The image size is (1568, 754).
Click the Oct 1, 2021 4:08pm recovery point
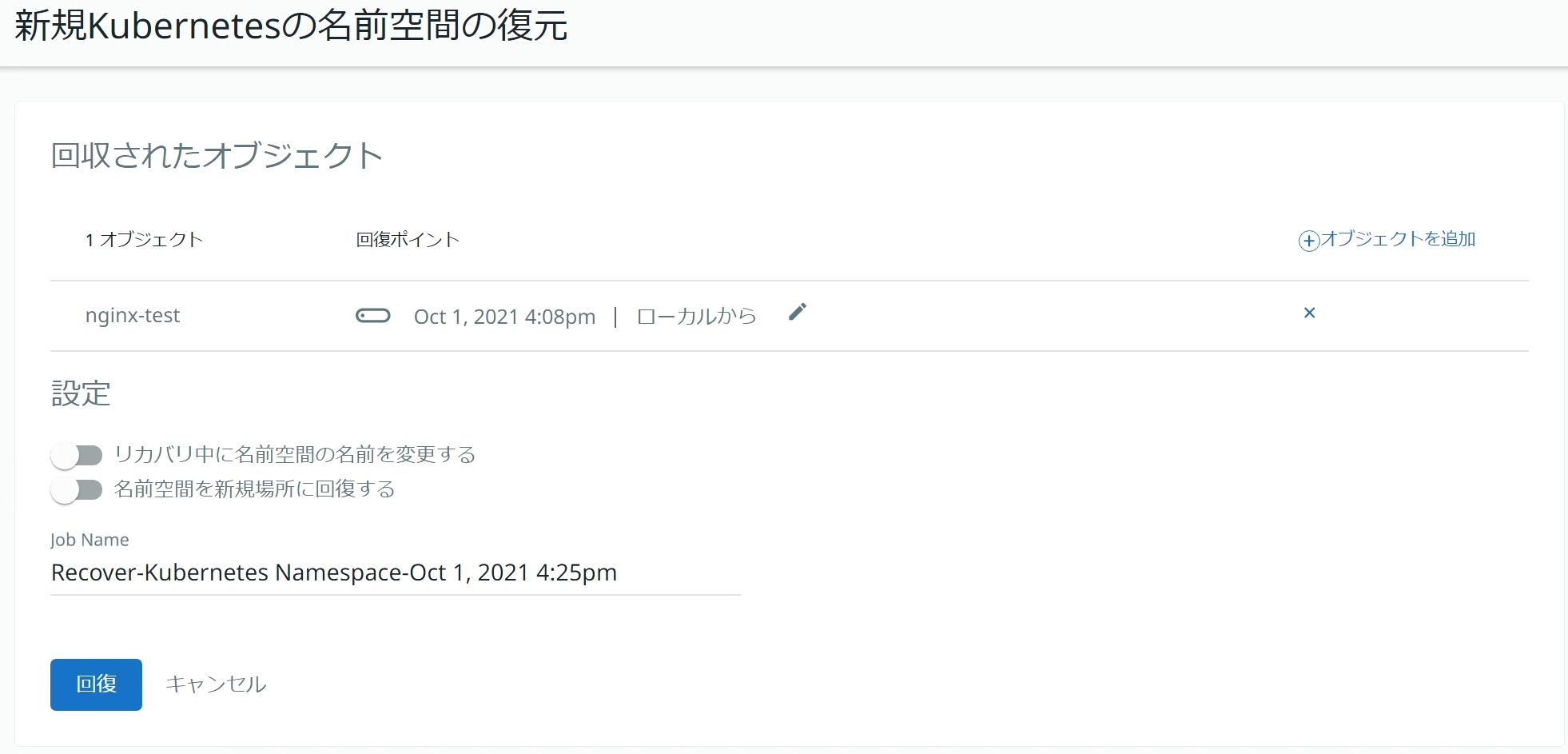[x=504, y=317]
